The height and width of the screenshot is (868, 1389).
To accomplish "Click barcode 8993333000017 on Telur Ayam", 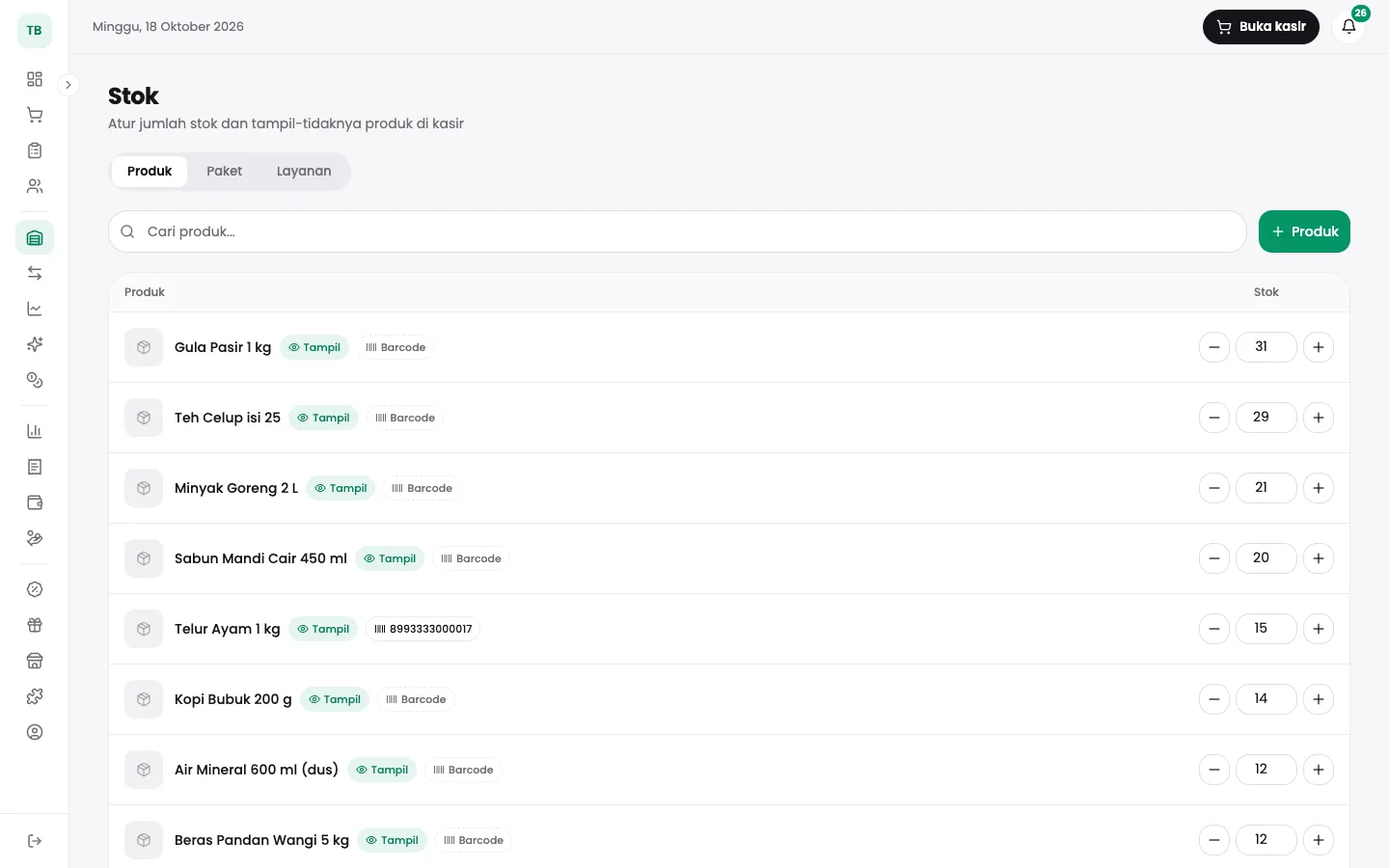I will [x=423, y=629].
